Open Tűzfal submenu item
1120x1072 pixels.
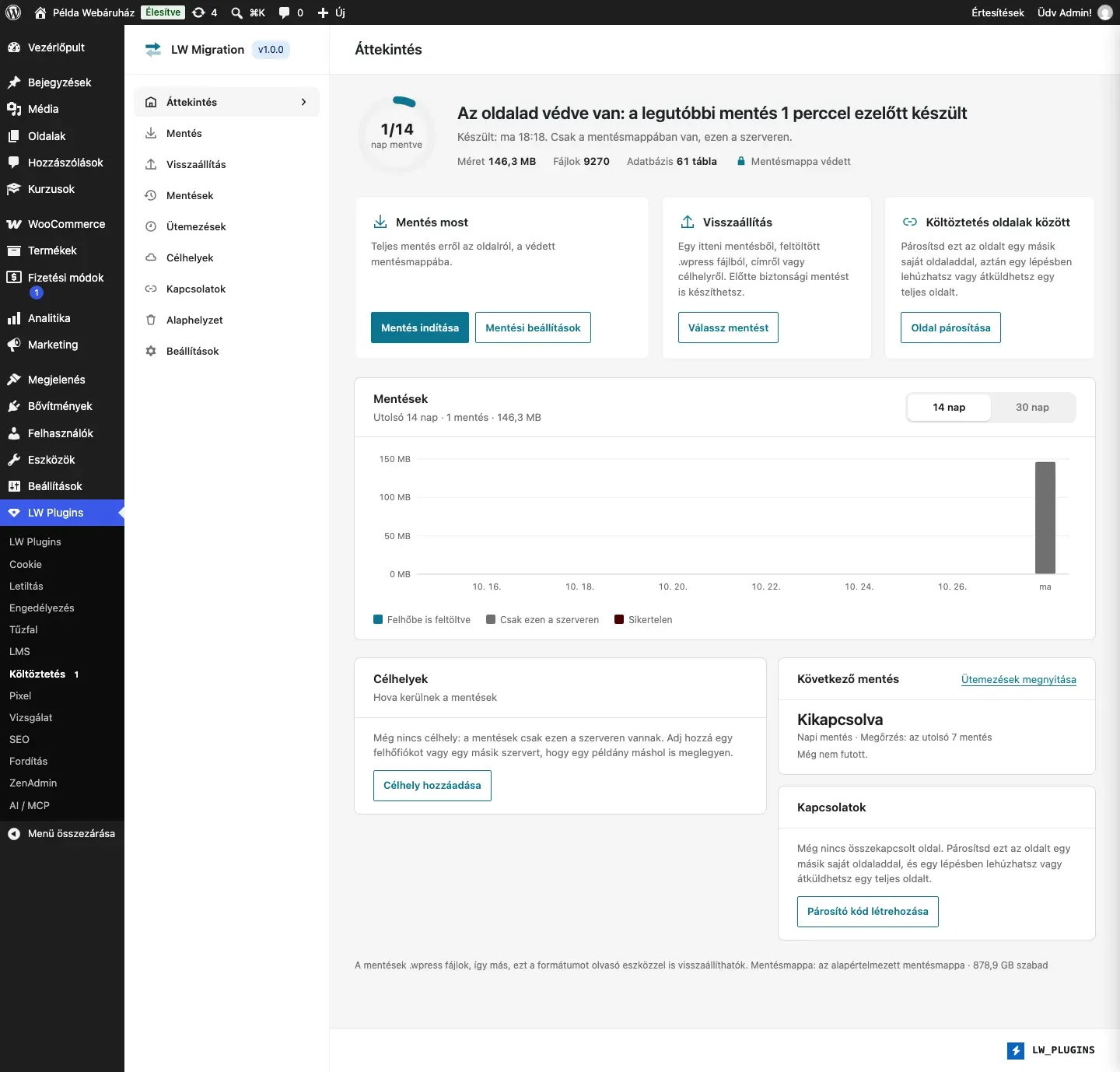(x=23, y=630)
